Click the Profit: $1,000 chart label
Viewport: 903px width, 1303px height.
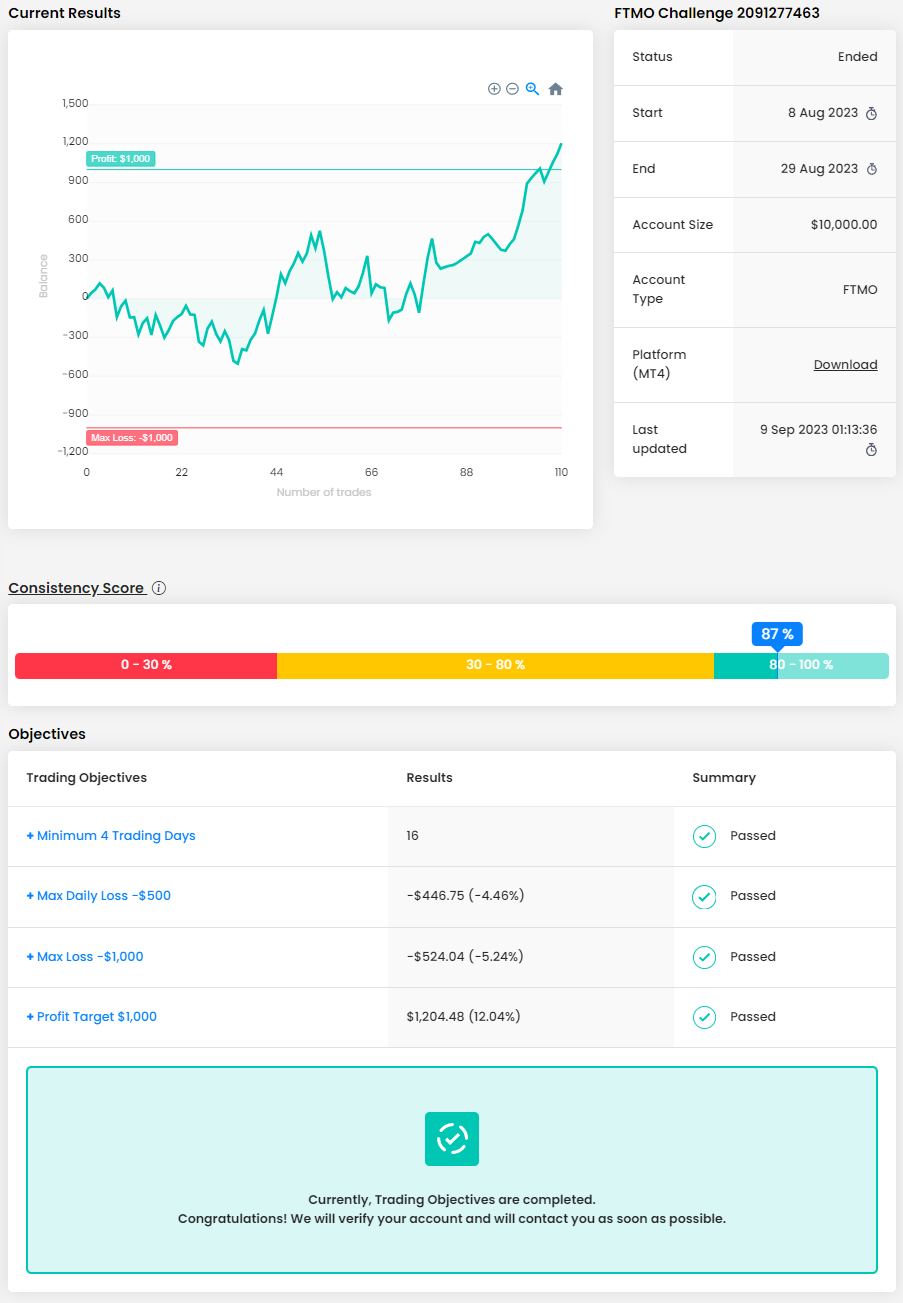click(121, 159)
